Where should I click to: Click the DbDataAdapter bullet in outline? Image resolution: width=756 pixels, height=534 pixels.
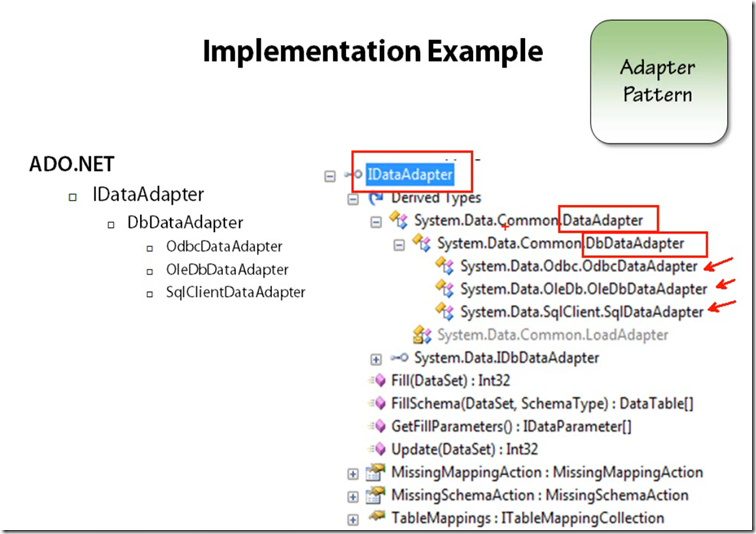[x=185, y=223]
